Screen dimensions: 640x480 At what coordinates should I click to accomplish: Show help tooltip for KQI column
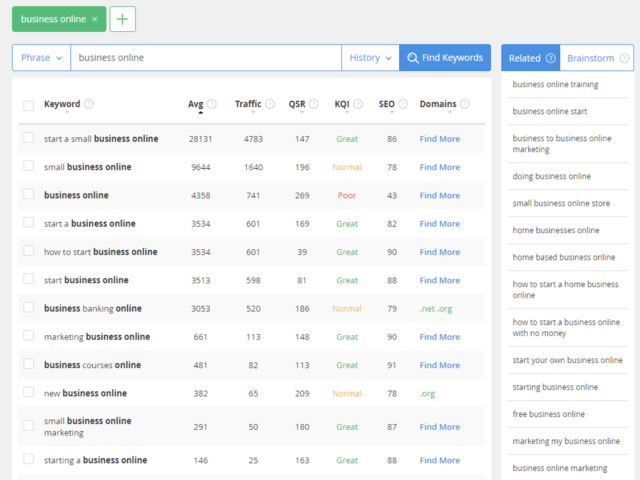click(x=358, y=104)
